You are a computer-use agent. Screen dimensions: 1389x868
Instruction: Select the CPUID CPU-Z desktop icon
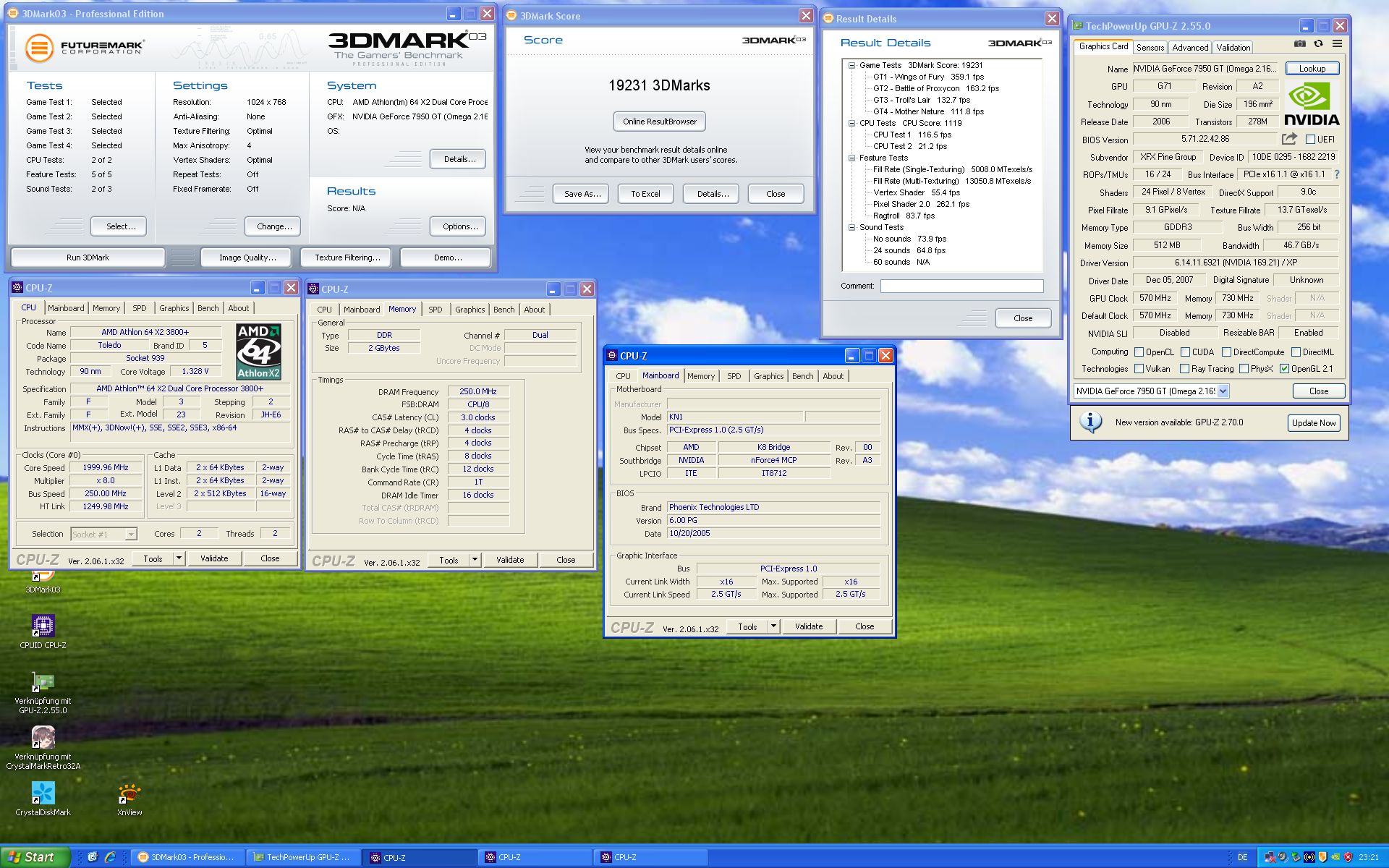[43, 631]
